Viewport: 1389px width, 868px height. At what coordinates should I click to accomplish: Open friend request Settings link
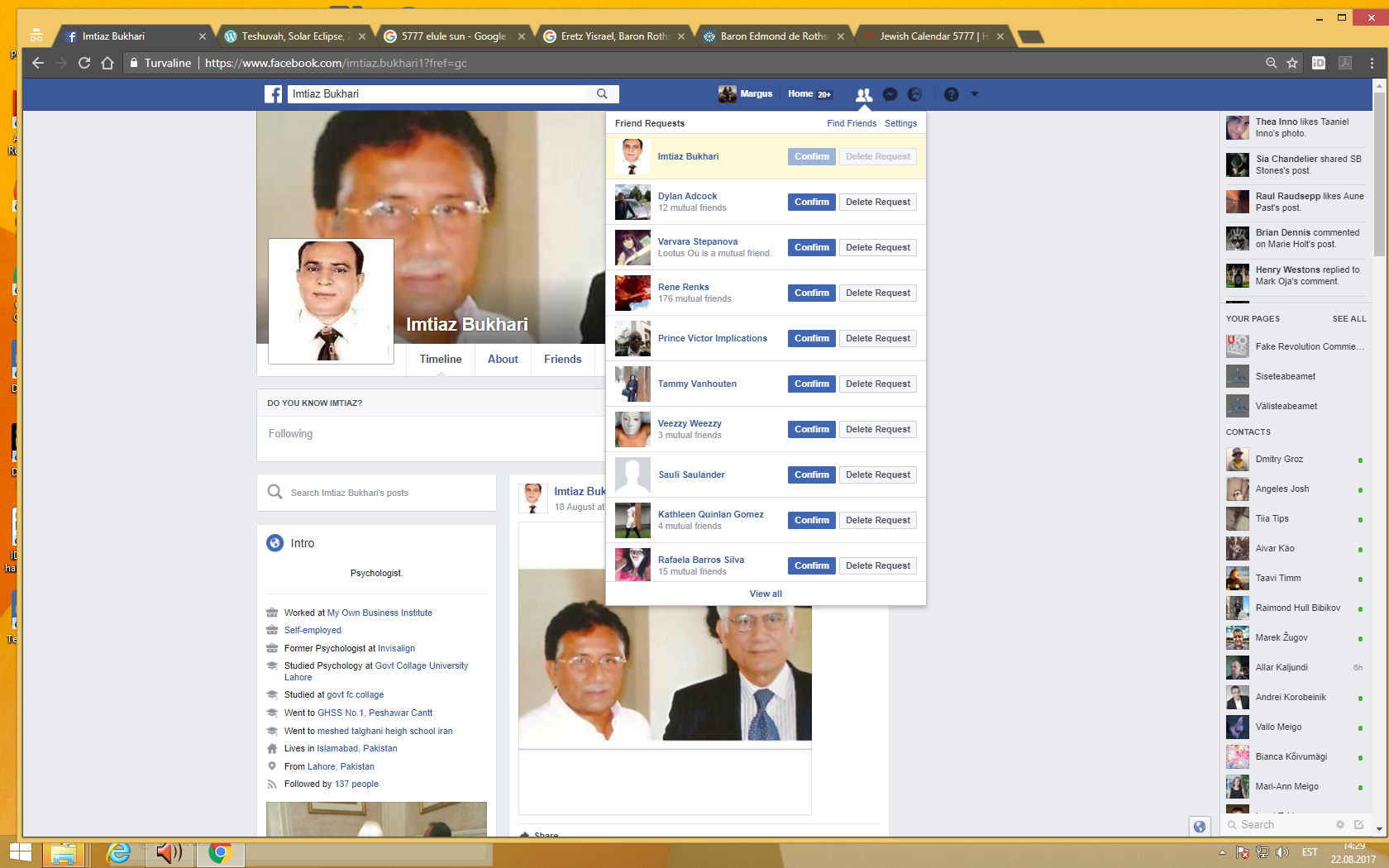click(x=900, y=123)
